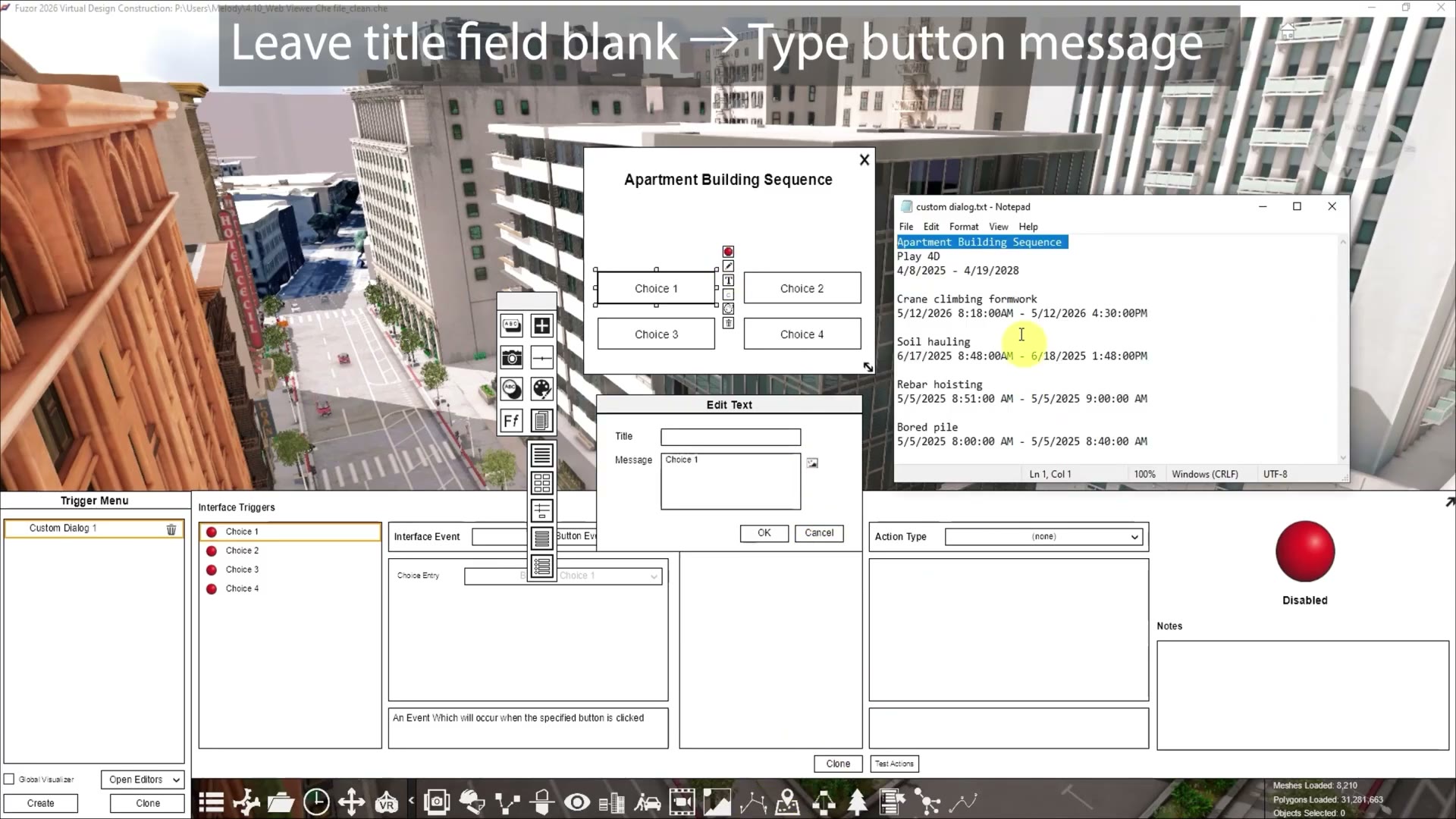This screenshot has height=819, width=1456.
Task: Open the vehicle and pedestrian icon
Action: pyautogui.click(x=648, y=802)
